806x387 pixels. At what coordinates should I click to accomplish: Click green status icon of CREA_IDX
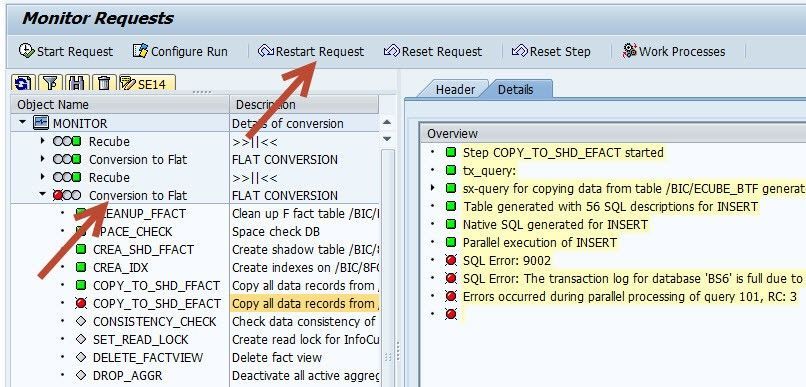81,268
